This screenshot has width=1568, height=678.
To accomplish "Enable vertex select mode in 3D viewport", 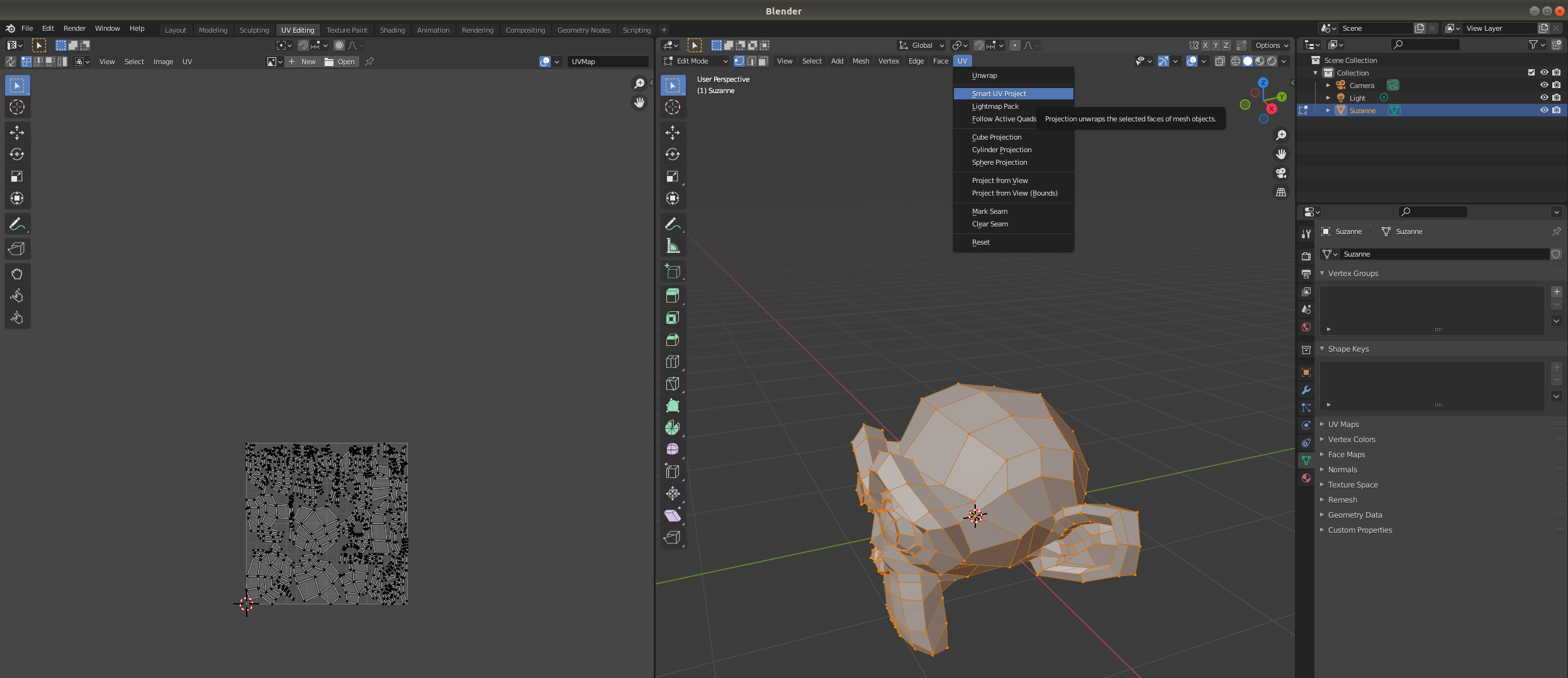I will pyautogui.click(x=739, y=61).
